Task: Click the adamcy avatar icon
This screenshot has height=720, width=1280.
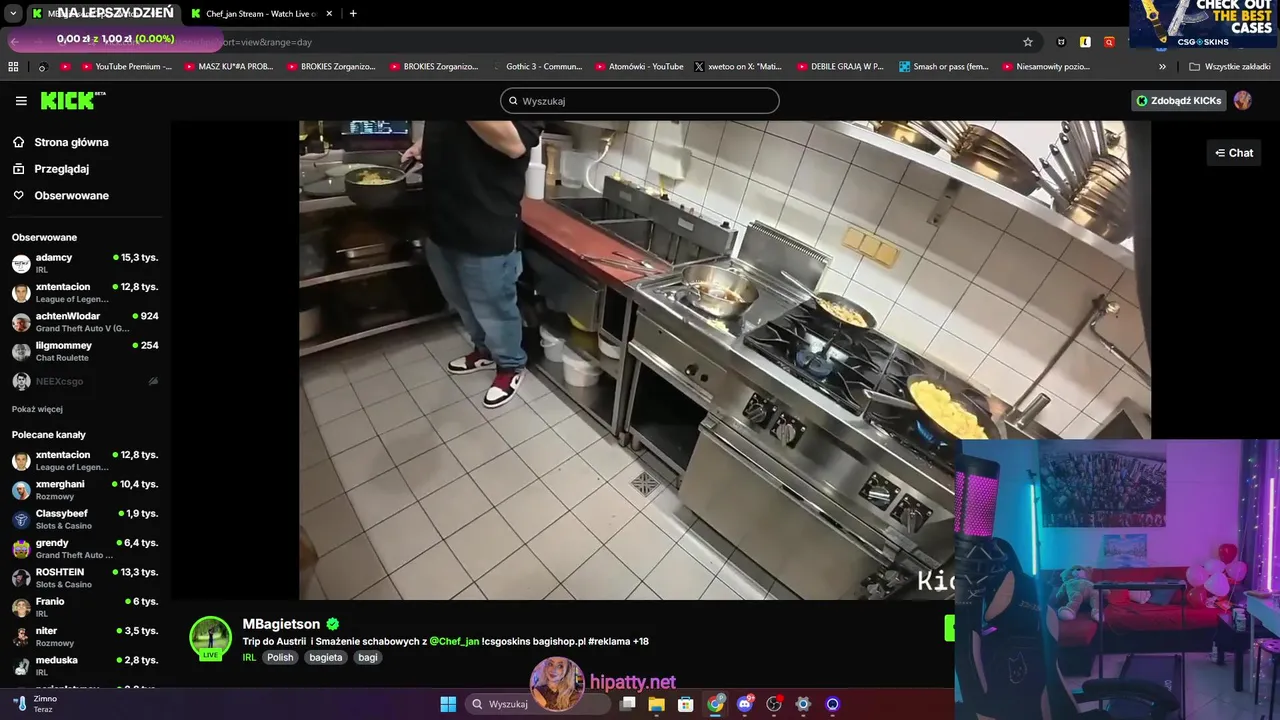Action: (21, 264)
